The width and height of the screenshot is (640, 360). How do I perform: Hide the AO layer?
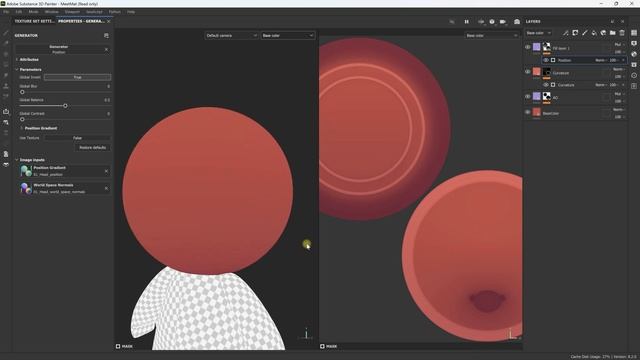528,97
